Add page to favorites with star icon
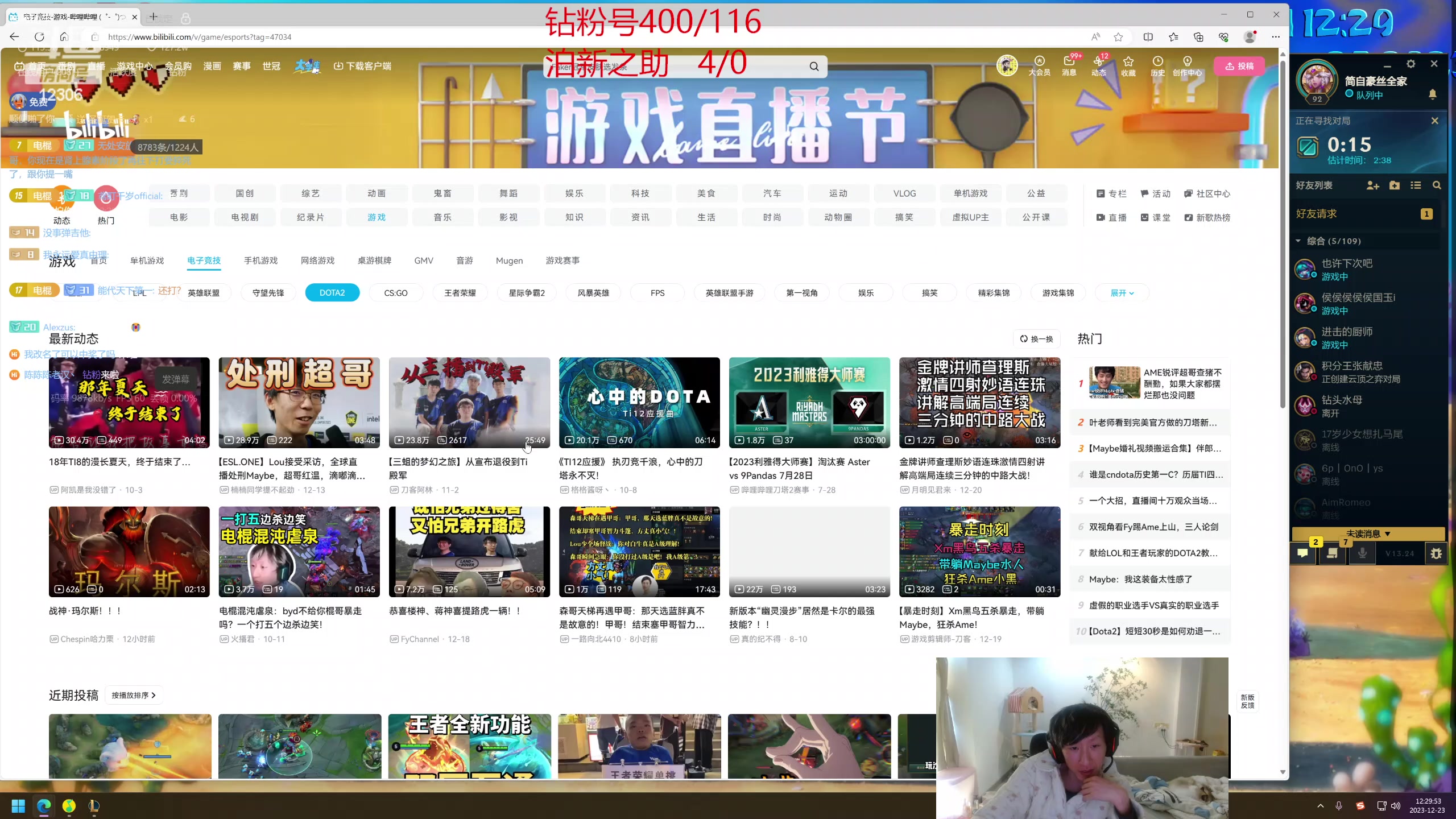 tap(1118, 37)
